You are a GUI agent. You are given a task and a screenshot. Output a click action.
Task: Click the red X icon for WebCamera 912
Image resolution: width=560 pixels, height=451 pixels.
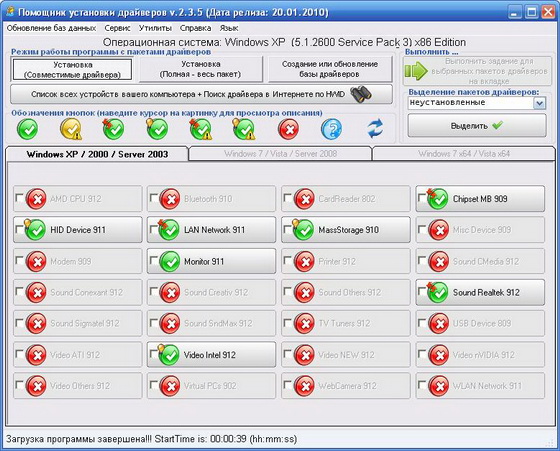tap(304, 386)
